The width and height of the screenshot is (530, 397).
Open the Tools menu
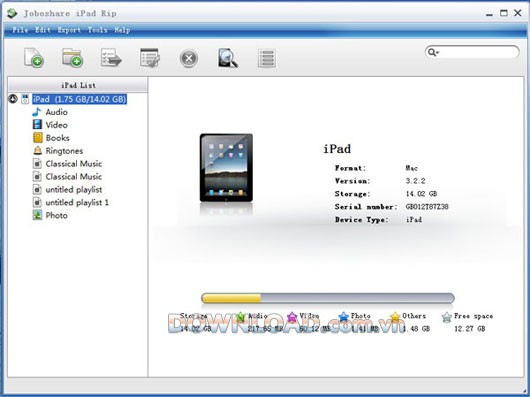[98, 30]
